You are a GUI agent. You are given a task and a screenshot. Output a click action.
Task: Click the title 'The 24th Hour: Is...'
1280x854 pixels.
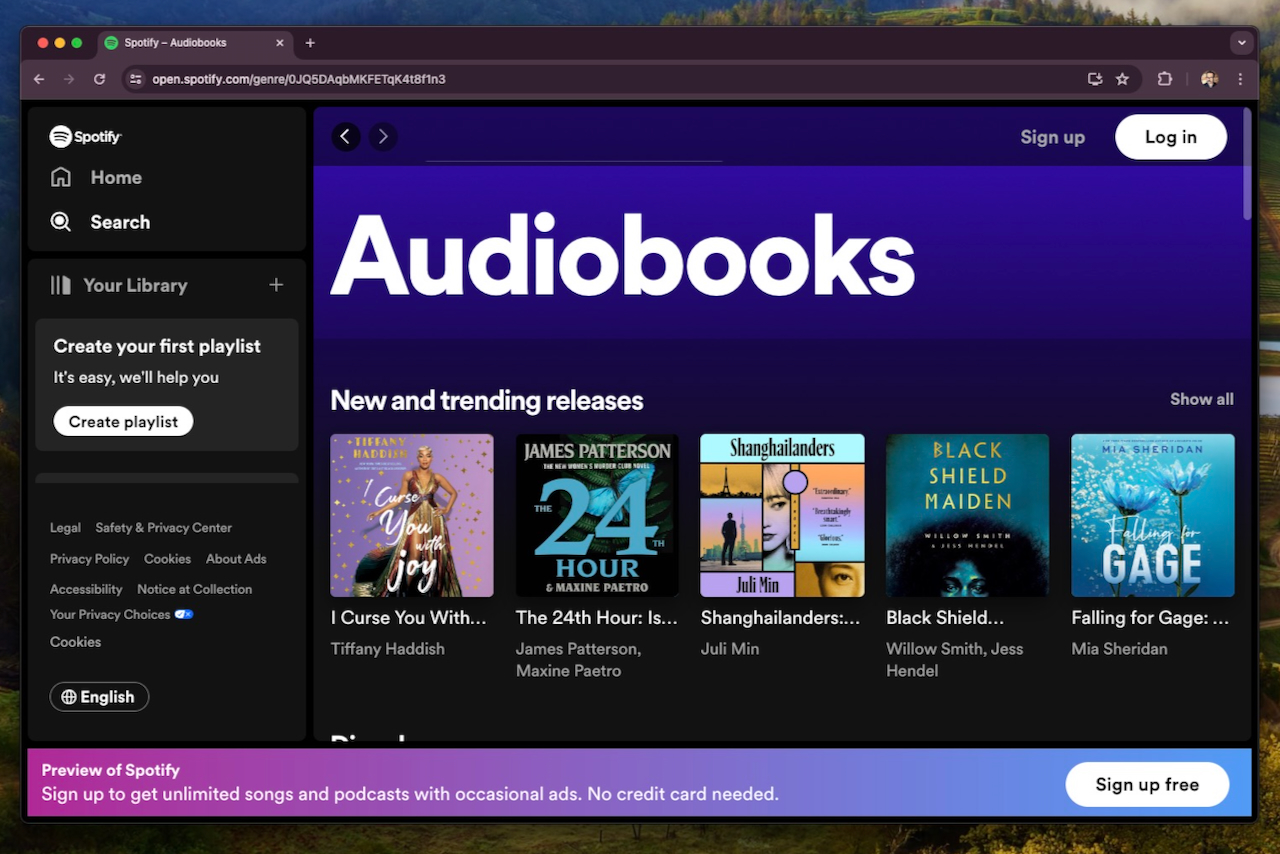[x=597, y=618]
